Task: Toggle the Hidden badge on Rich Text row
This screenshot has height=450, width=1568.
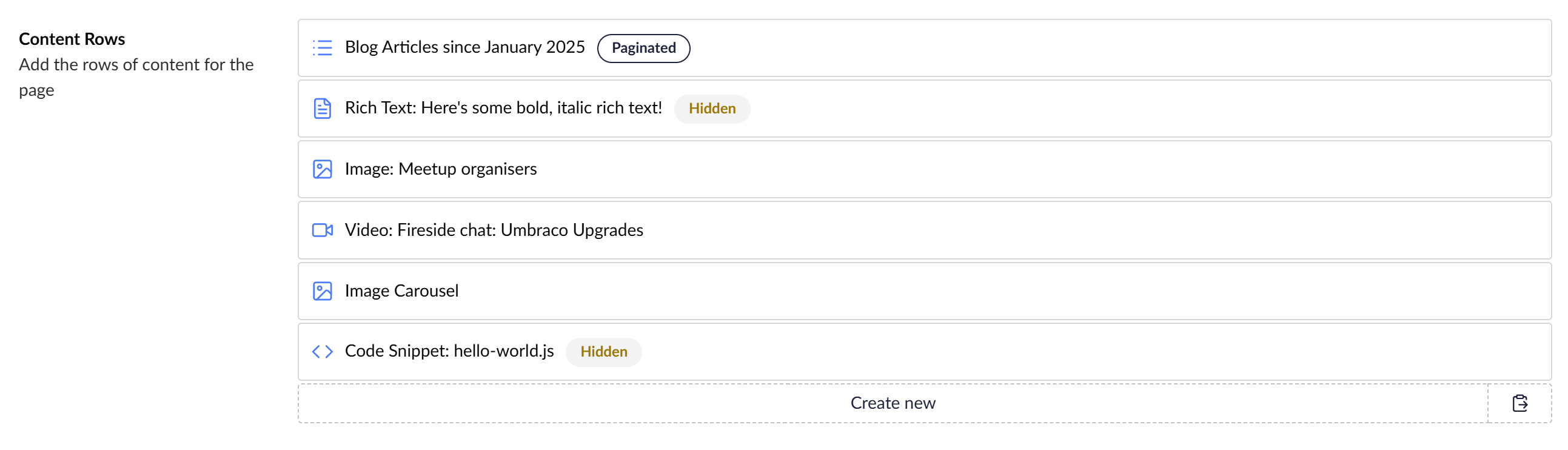Action: click(712, 109)
